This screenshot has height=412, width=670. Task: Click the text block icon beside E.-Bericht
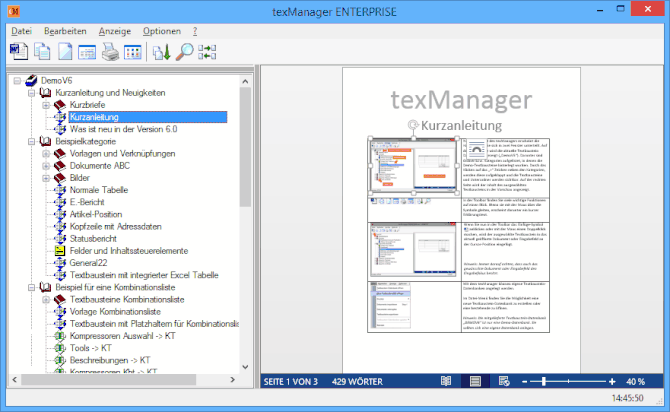click(x=60, y=202)
